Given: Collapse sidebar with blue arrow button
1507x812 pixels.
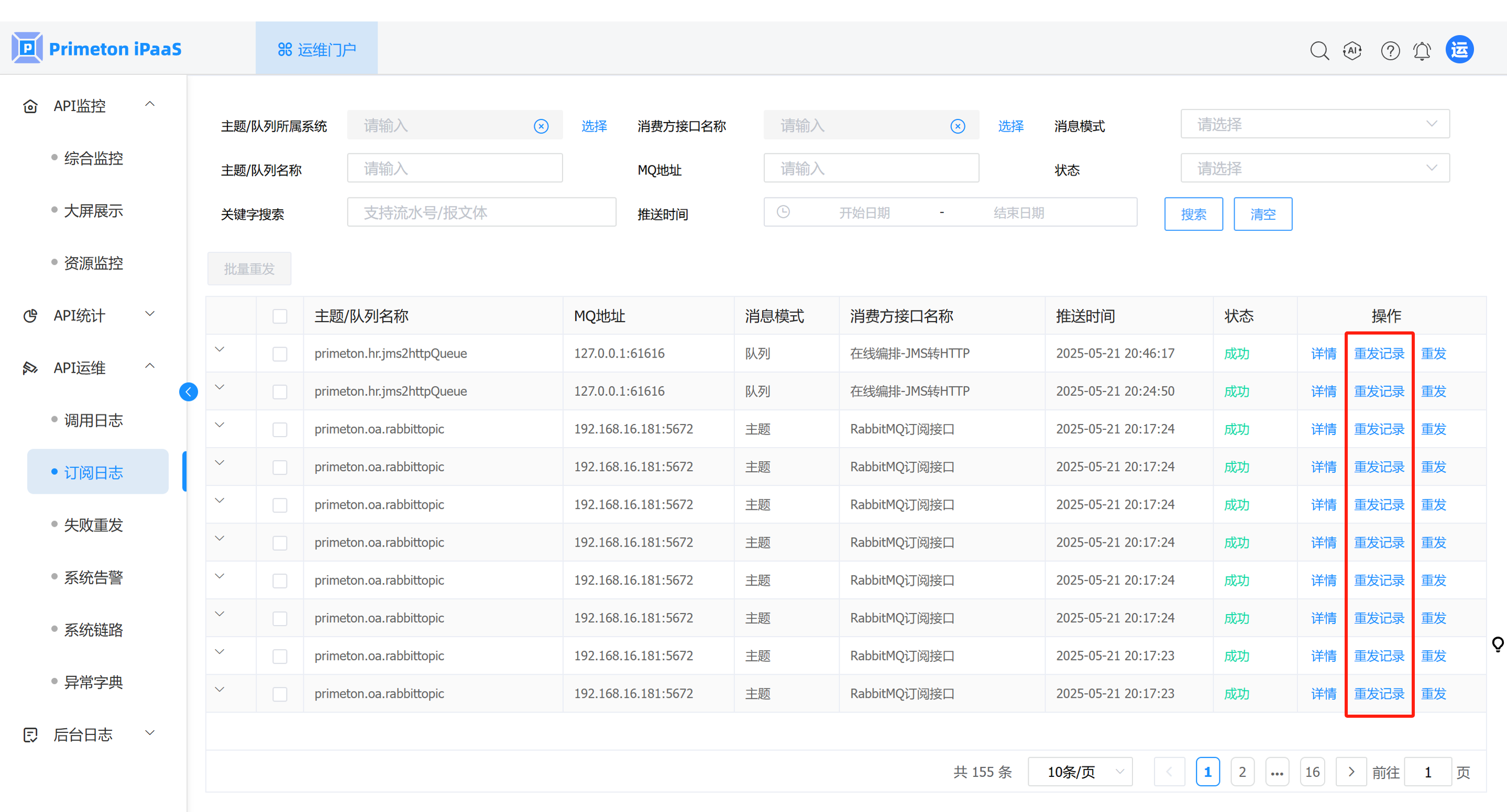Looking at the screenshot, I should pos(189,391).
